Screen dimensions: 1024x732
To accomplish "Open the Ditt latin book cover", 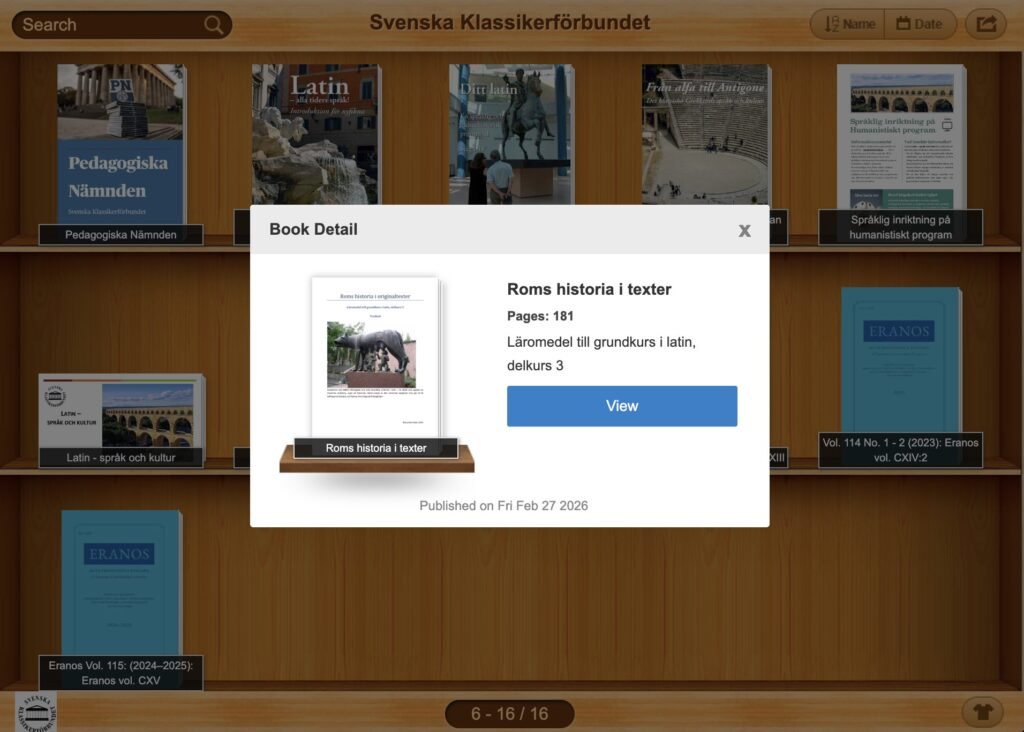I will coord(510,133).
